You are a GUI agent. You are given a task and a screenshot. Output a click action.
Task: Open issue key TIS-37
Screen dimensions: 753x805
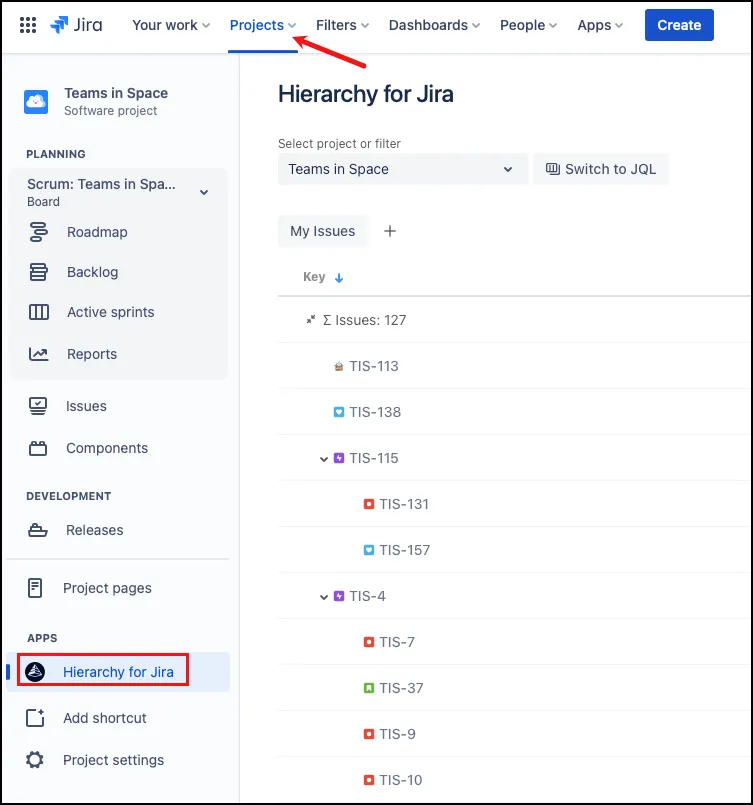(x=401, y=688)
